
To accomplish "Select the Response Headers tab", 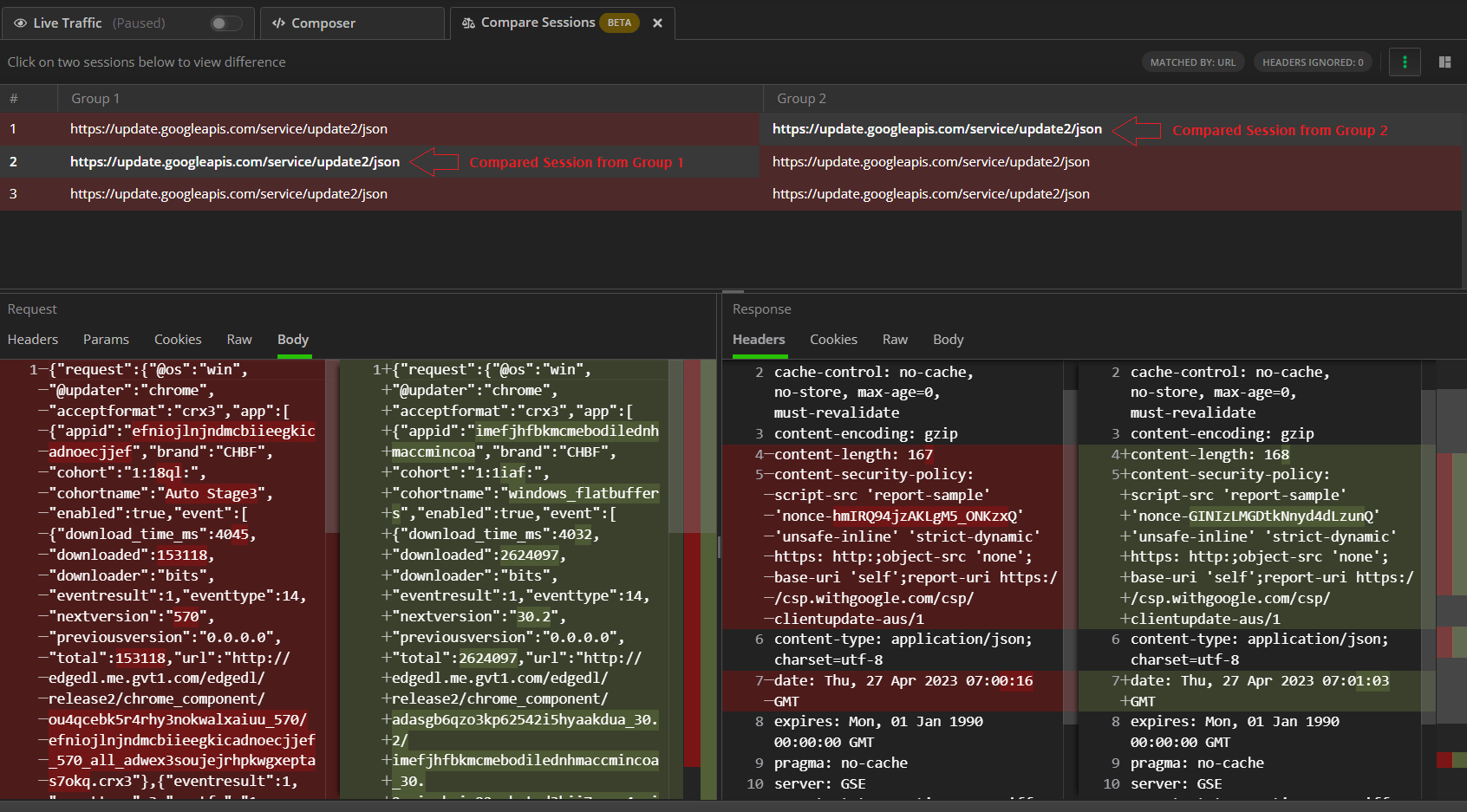I will [x=759, y=340].
